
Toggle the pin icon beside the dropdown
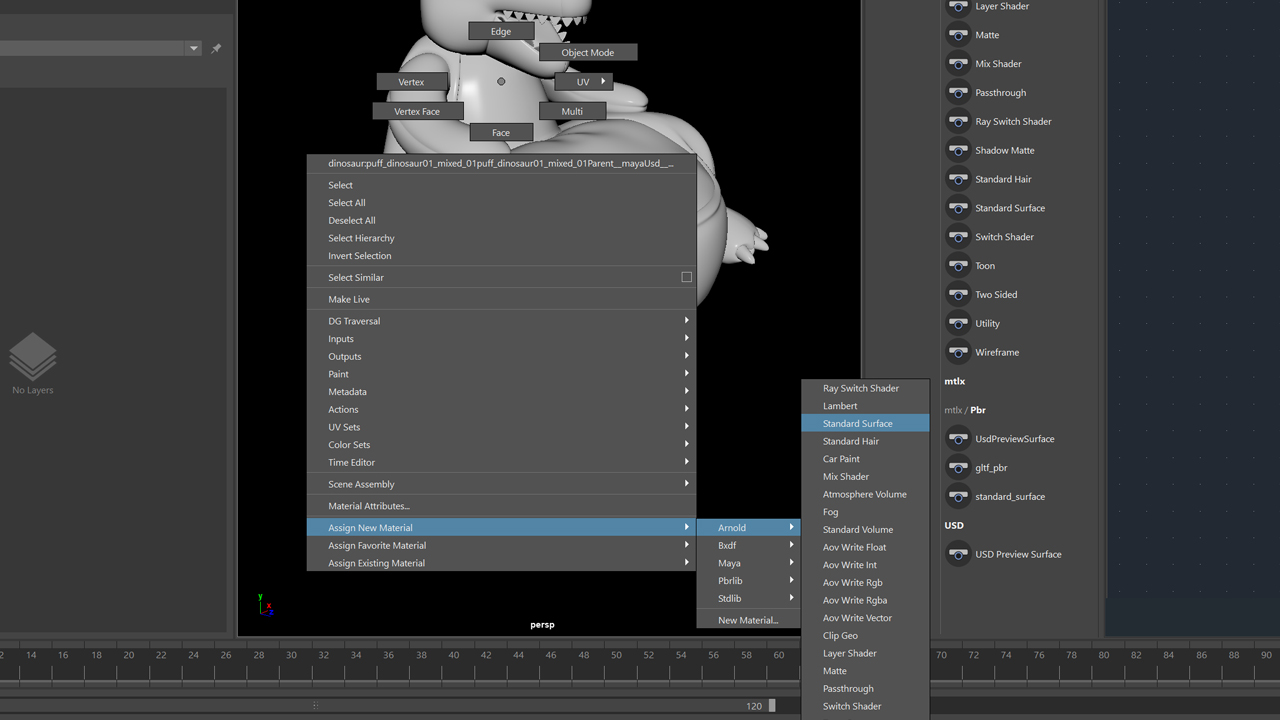tap(216, 49)
